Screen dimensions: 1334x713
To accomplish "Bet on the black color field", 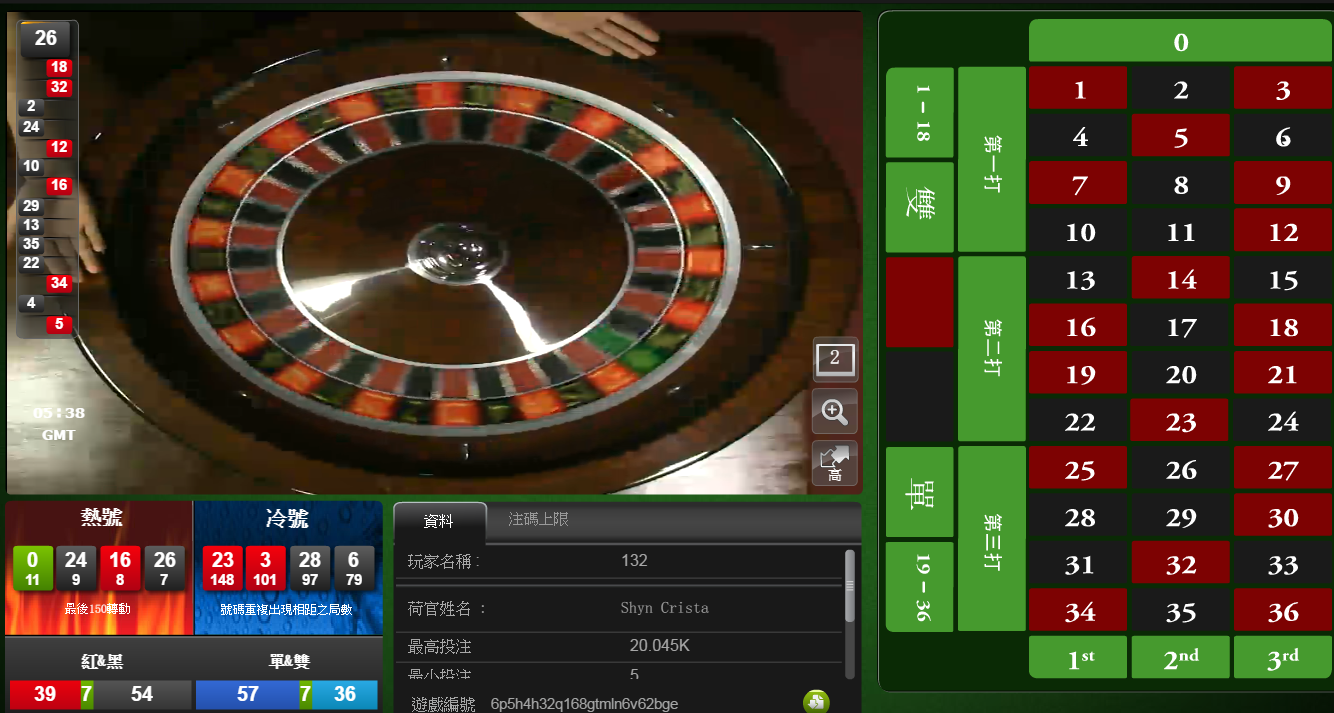I will 919,396.
